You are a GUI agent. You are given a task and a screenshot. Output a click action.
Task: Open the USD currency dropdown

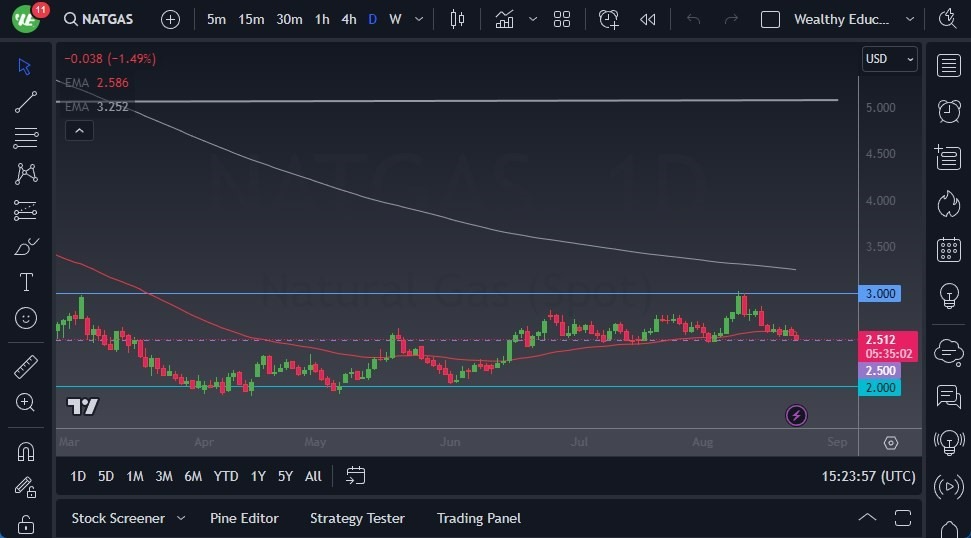point(889,59)
